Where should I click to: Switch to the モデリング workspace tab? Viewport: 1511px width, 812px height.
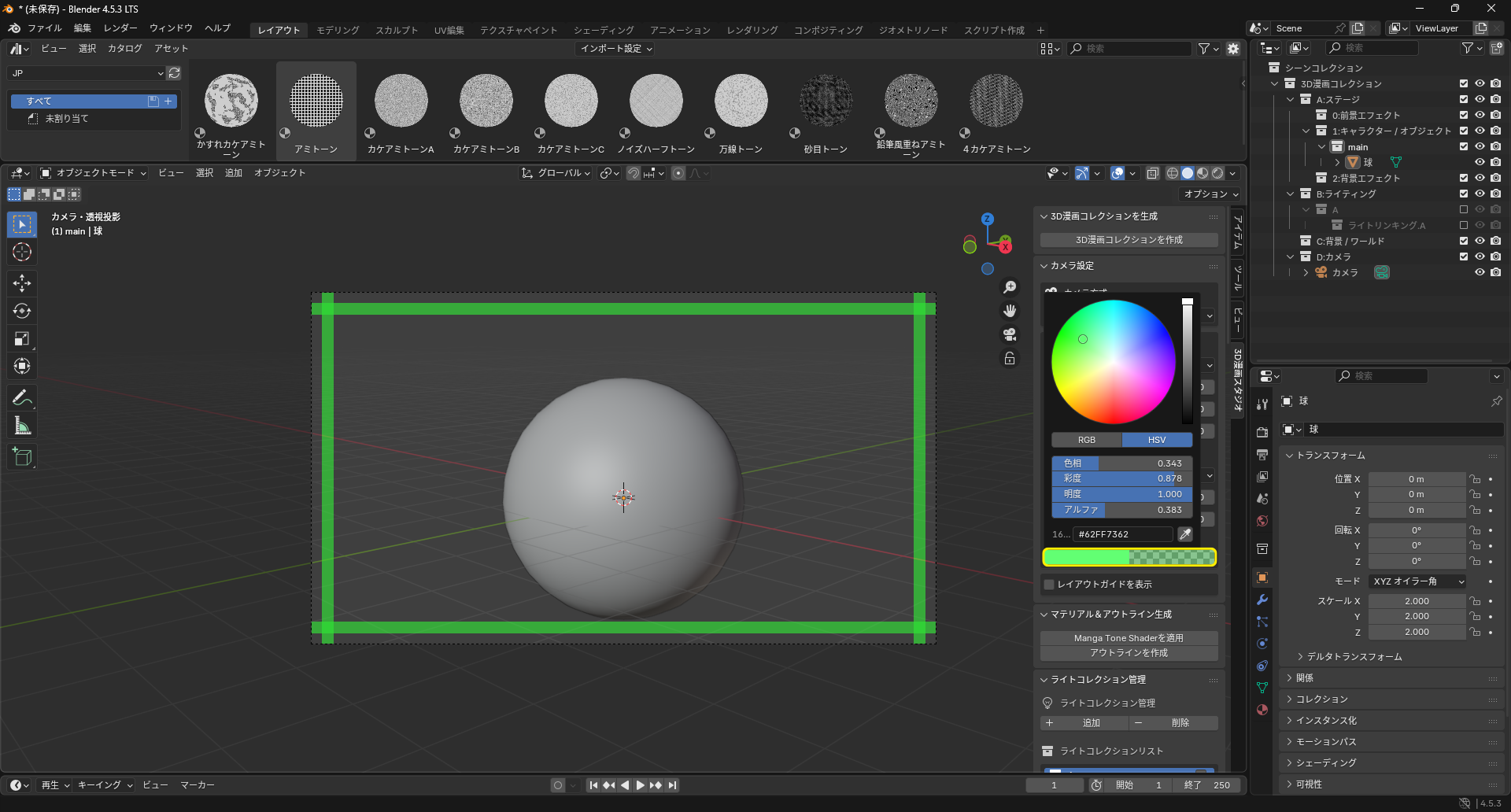coord(338,30)
